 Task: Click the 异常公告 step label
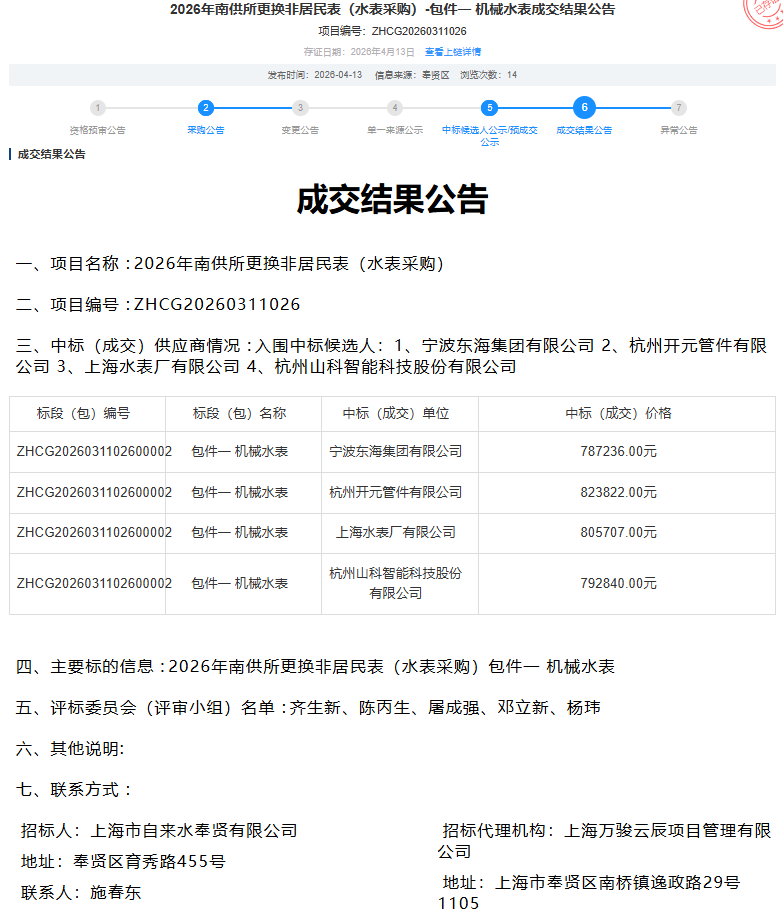[679, 130]
